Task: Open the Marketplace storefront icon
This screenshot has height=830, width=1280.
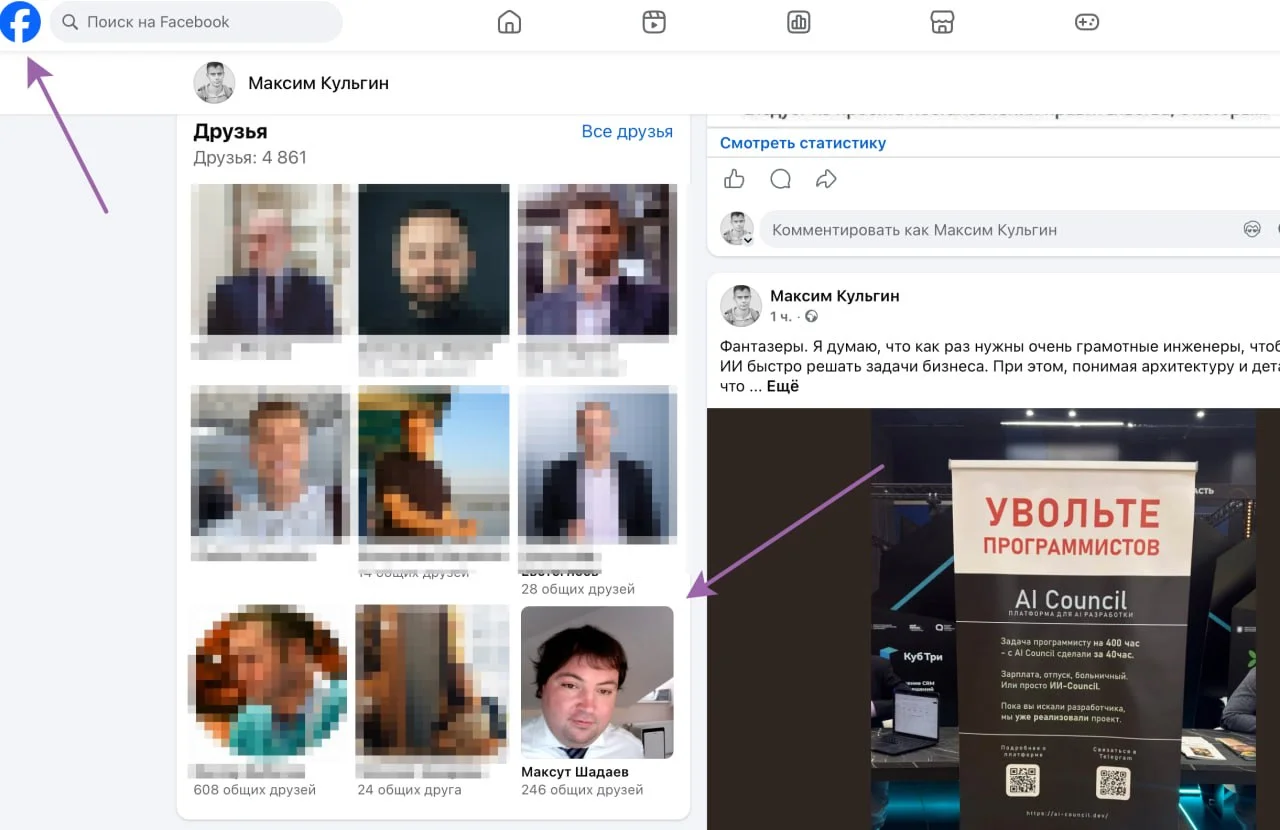Action: tap(942, 22)
